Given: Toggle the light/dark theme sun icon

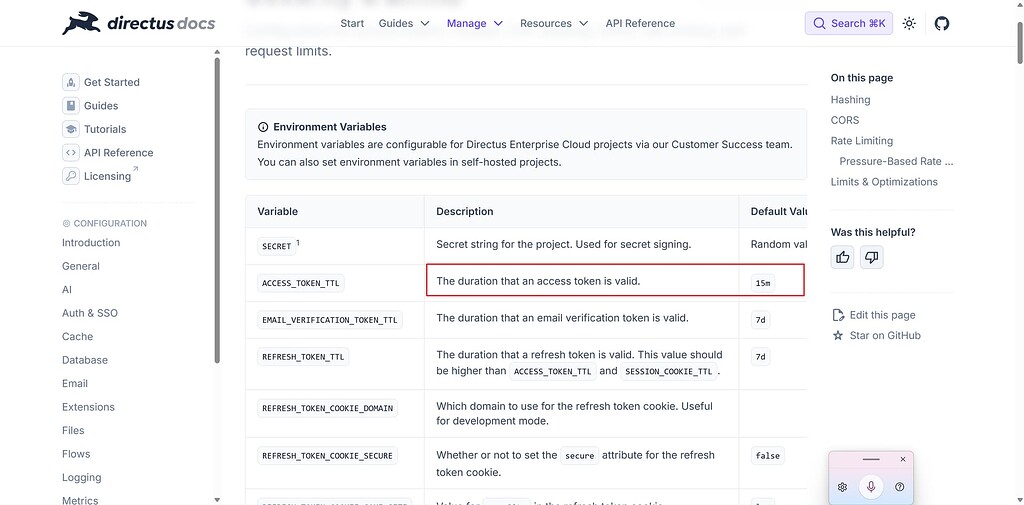Looking at the screenshot, I should point(908,24).
